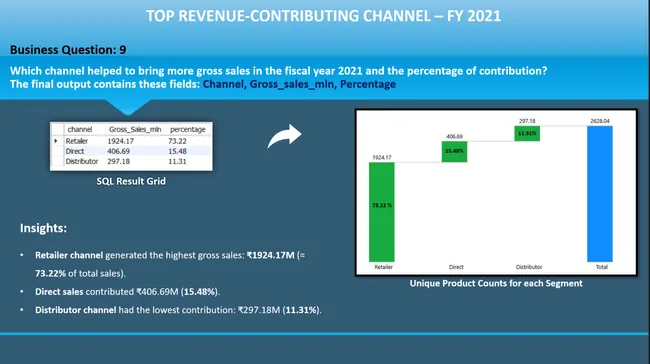Click the 1924.17 value in the grid
The height and width of the screenshot is (364, 650).
120,141
